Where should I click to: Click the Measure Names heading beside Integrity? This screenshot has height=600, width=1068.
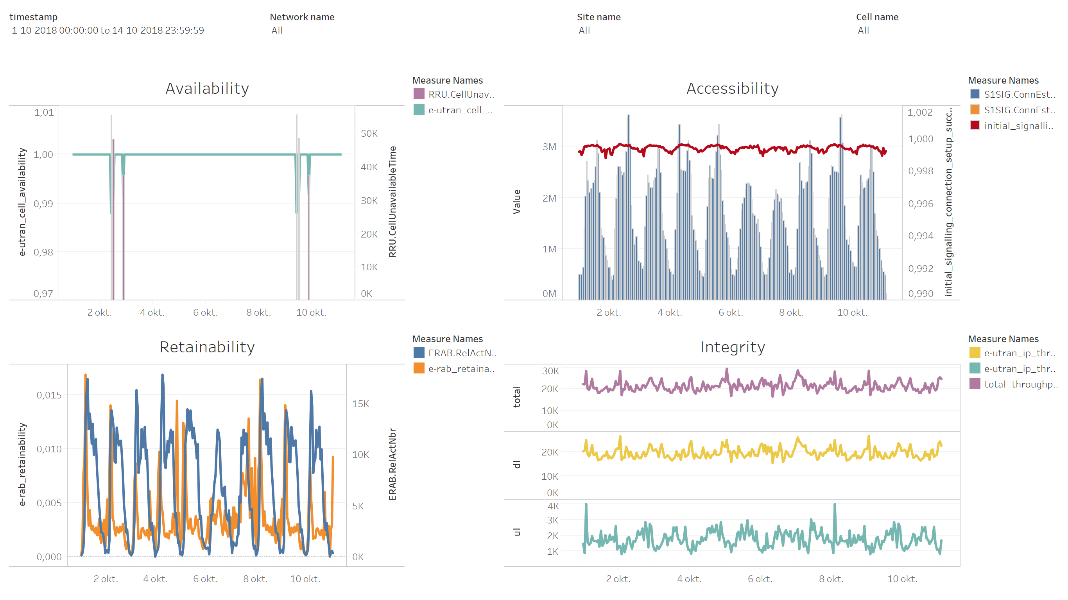point(1003,339)
